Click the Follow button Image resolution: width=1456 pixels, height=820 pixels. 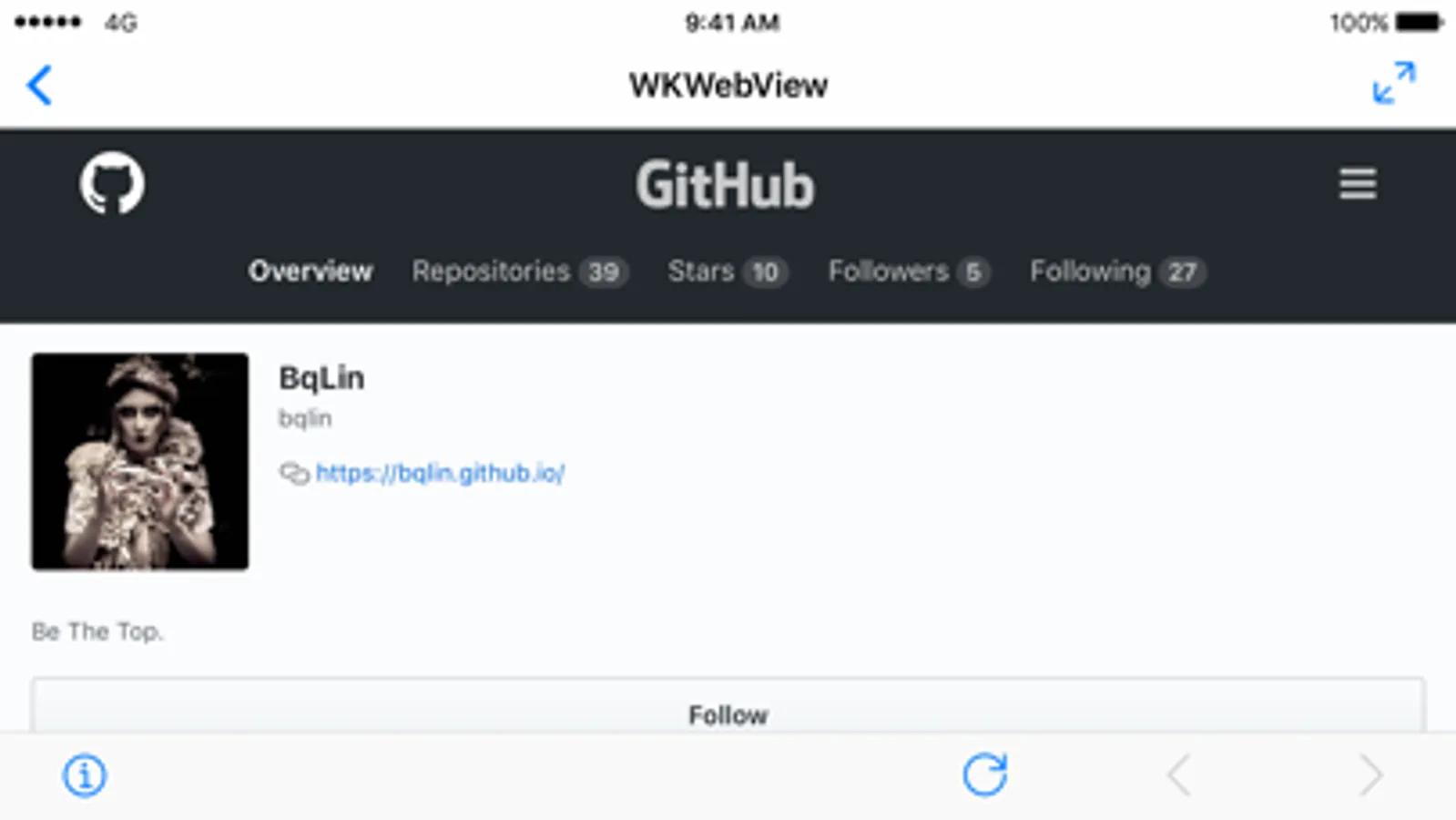[x=728, y=705]
